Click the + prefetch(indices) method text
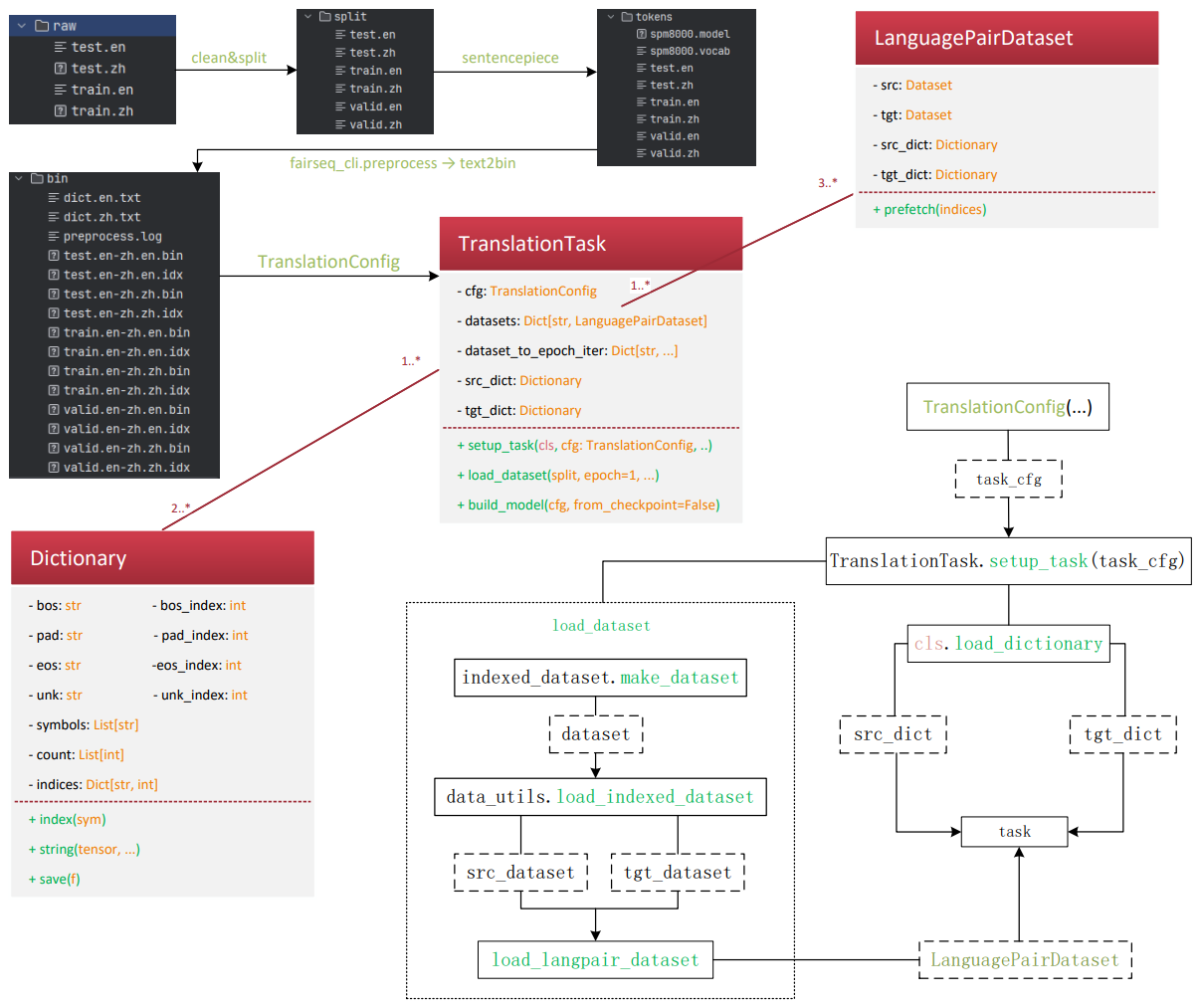Image resolution: width=1201 pixels, height=1008 pixels. coord(929,210)
